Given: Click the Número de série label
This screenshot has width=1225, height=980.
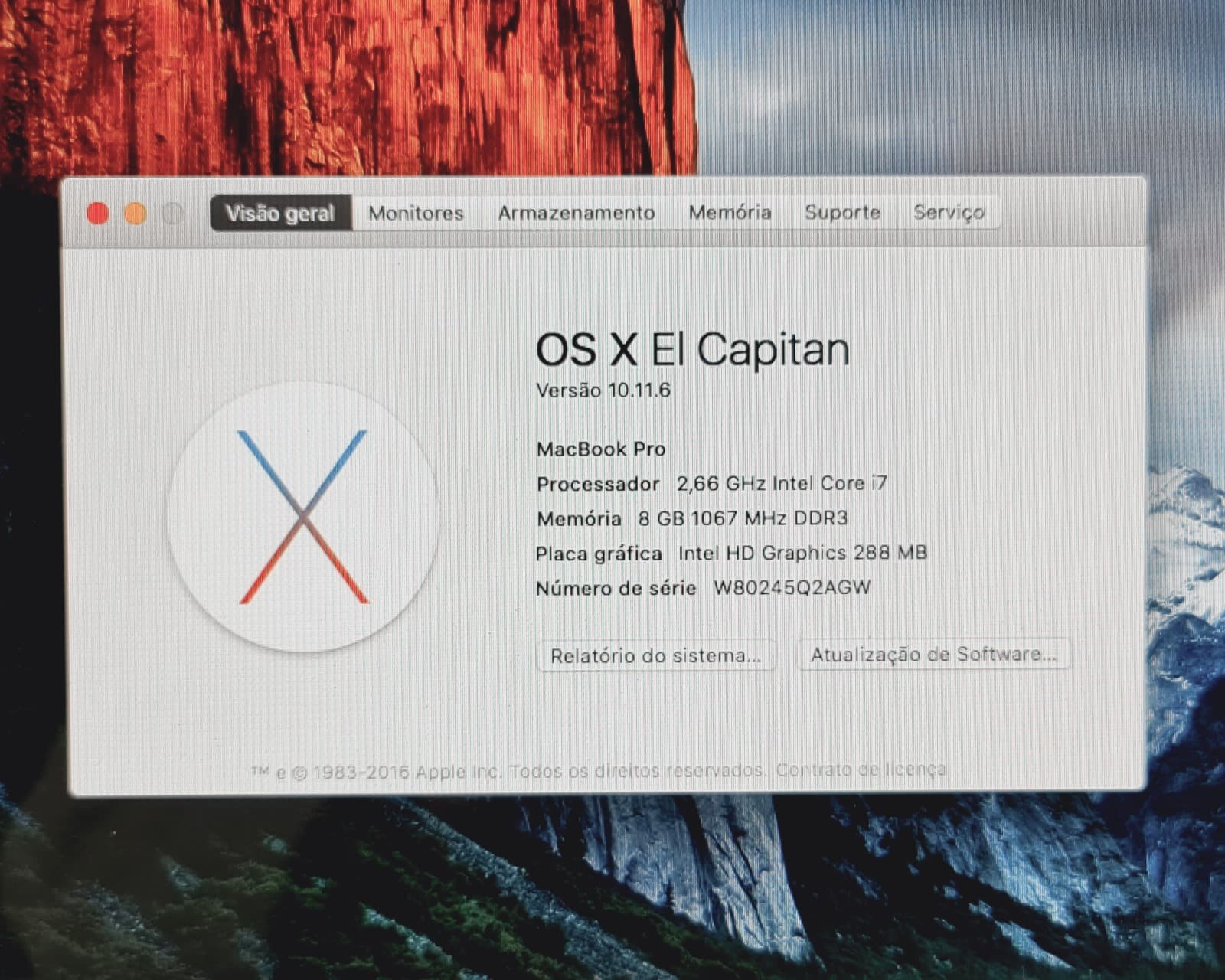Looking at the screenshot, I should (616, 589).
